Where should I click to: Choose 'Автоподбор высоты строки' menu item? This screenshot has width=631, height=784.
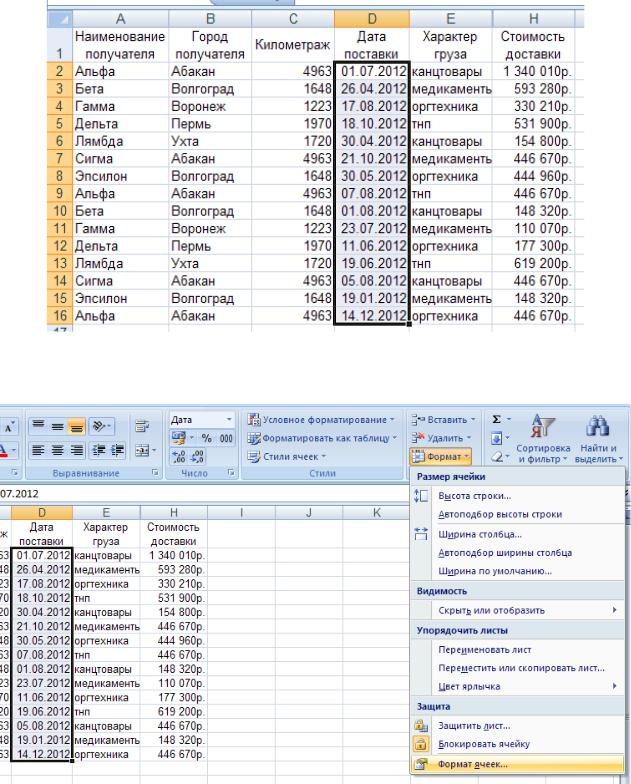(518, 514)
